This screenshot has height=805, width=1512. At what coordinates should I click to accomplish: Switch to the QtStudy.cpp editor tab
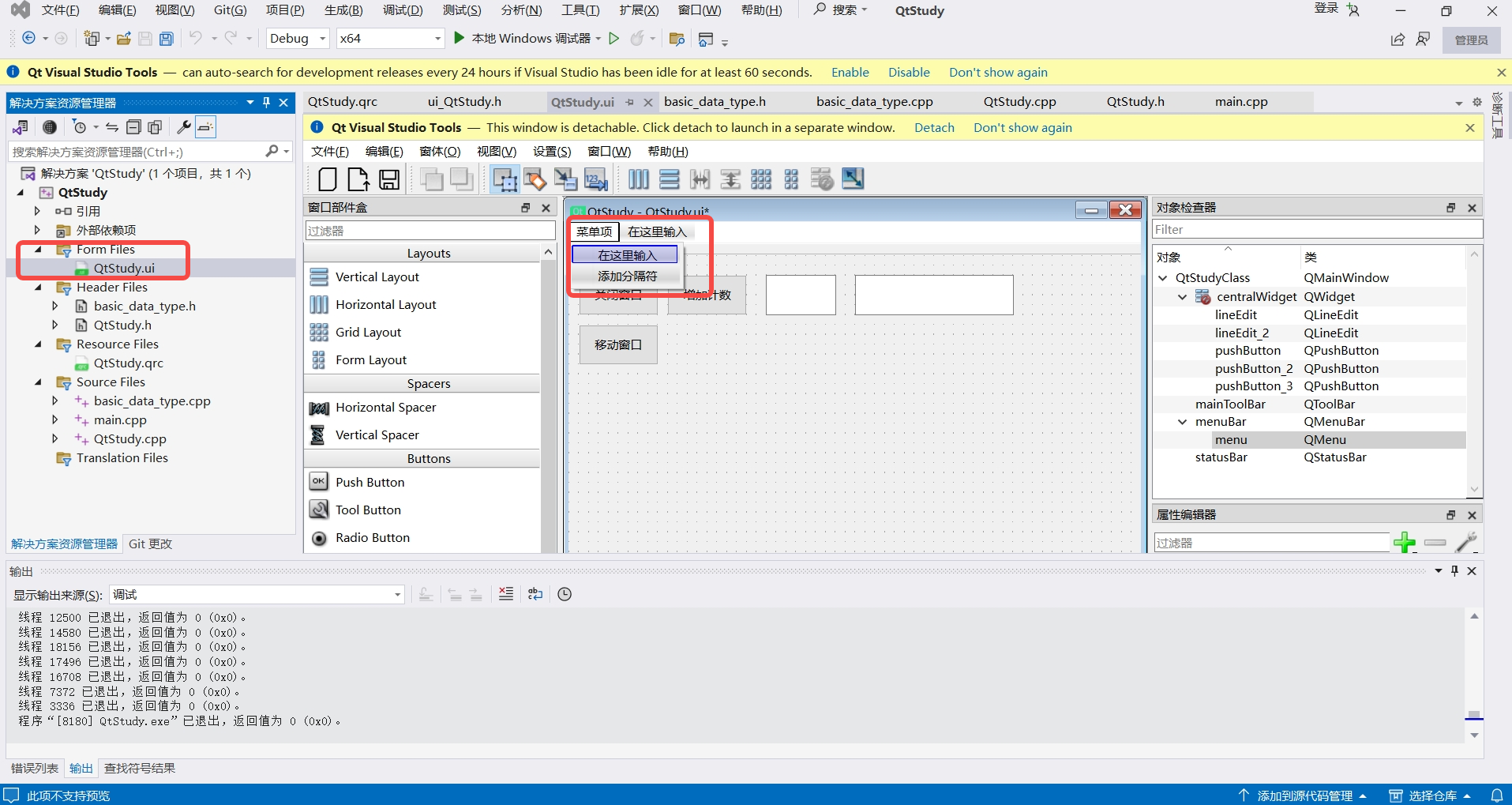click(x=1019, y=102)
